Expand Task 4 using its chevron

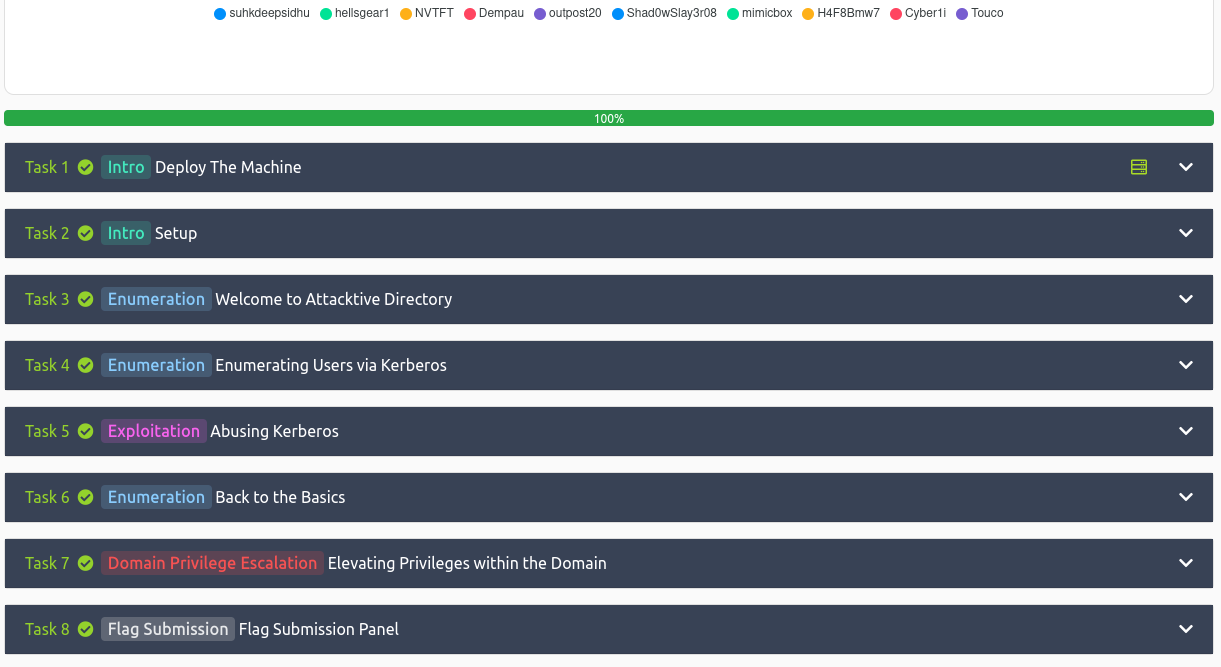[1186, 365]
